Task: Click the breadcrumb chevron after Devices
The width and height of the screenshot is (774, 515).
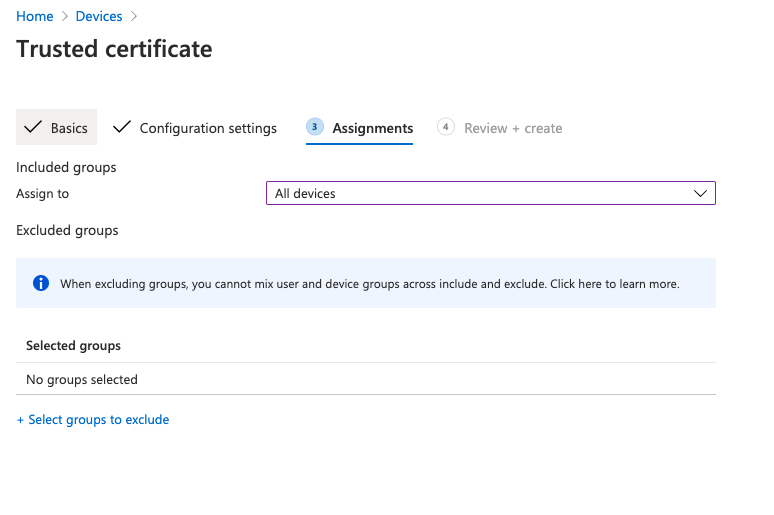Action: click(x=134, y=17)
